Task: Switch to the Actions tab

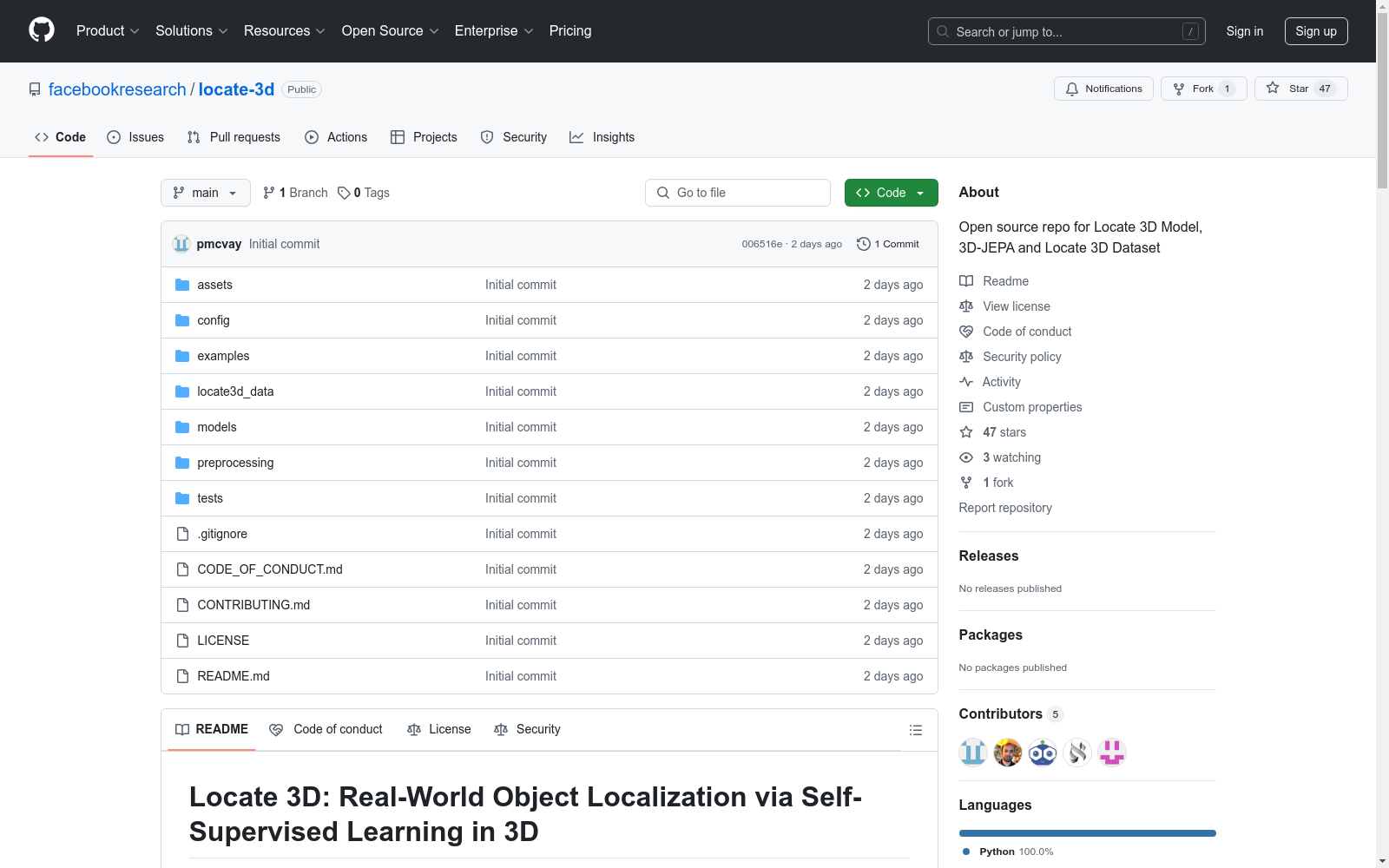Action: [336, 137]
